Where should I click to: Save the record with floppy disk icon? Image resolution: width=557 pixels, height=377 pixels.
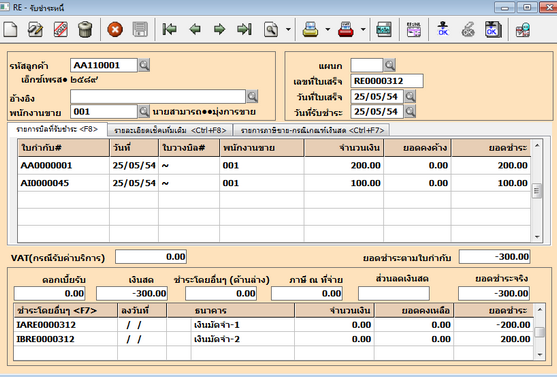[x=140, y=29]
